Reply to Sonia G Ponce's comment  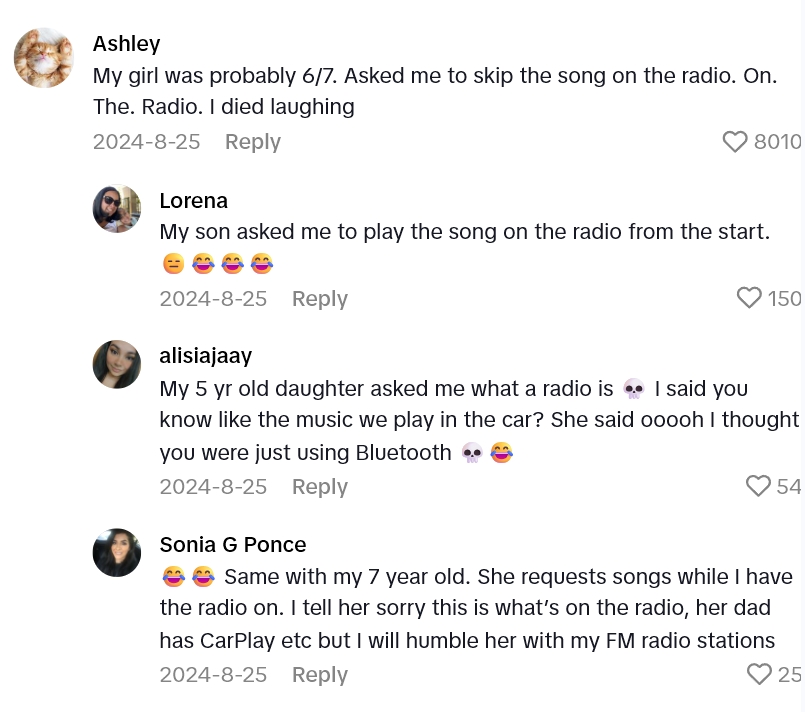(x=319, y=674)
